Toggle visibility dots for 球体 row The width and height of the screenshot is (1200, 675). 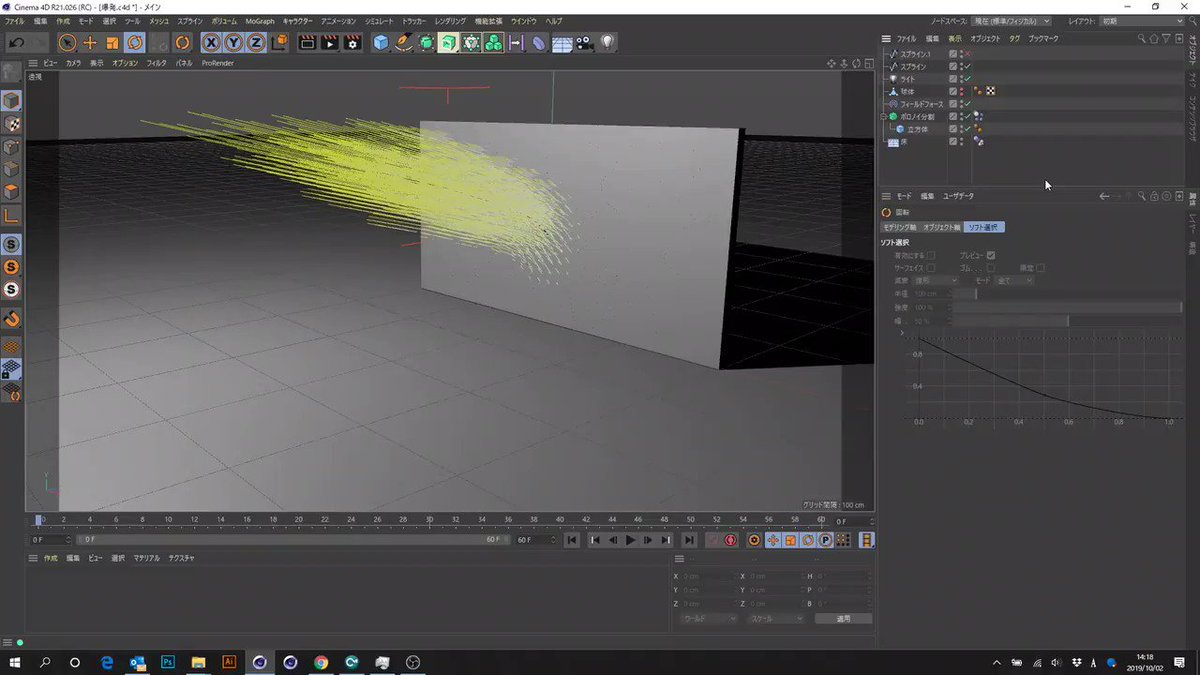tap(962, 91)
